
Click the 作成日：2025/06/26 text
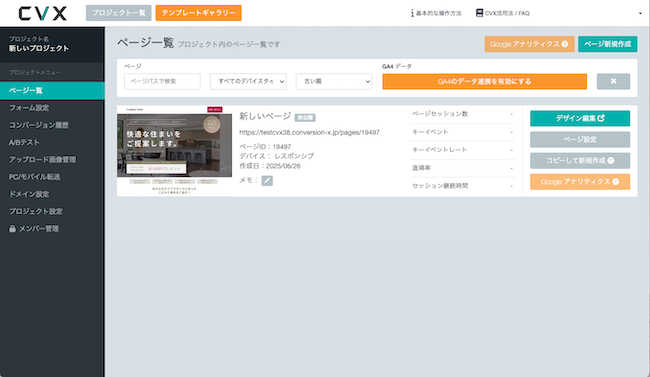pos(270,166)
